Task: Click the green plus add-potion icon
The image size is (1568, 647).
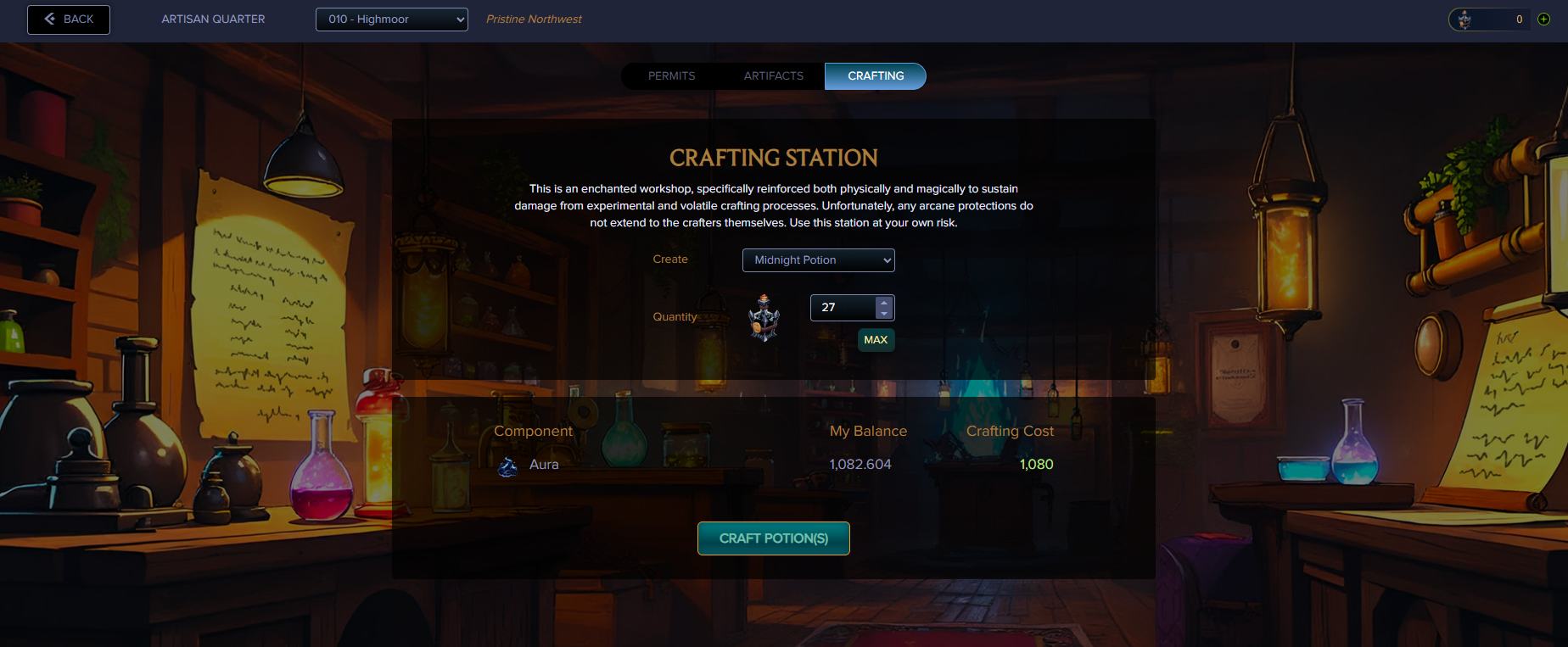Action: pos(1543,20)
